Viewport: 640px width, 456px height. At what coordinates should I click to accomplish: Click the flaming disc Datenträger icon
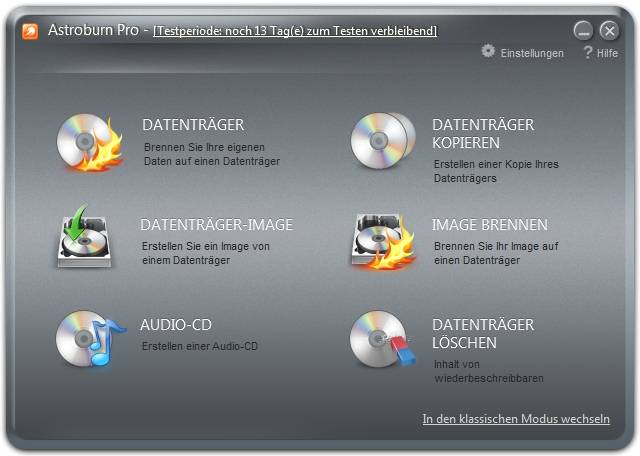(x=88, y=141)
